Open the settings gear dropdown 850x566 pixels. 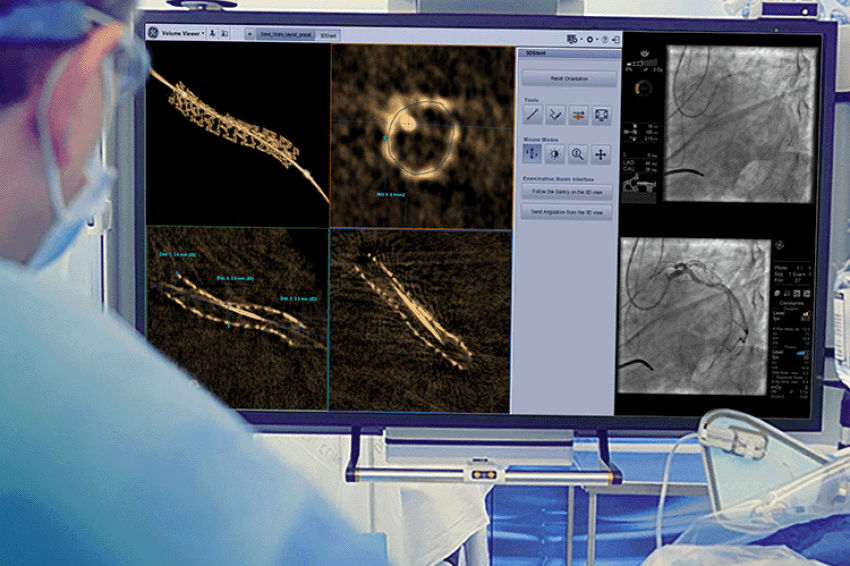pos(591,40)
